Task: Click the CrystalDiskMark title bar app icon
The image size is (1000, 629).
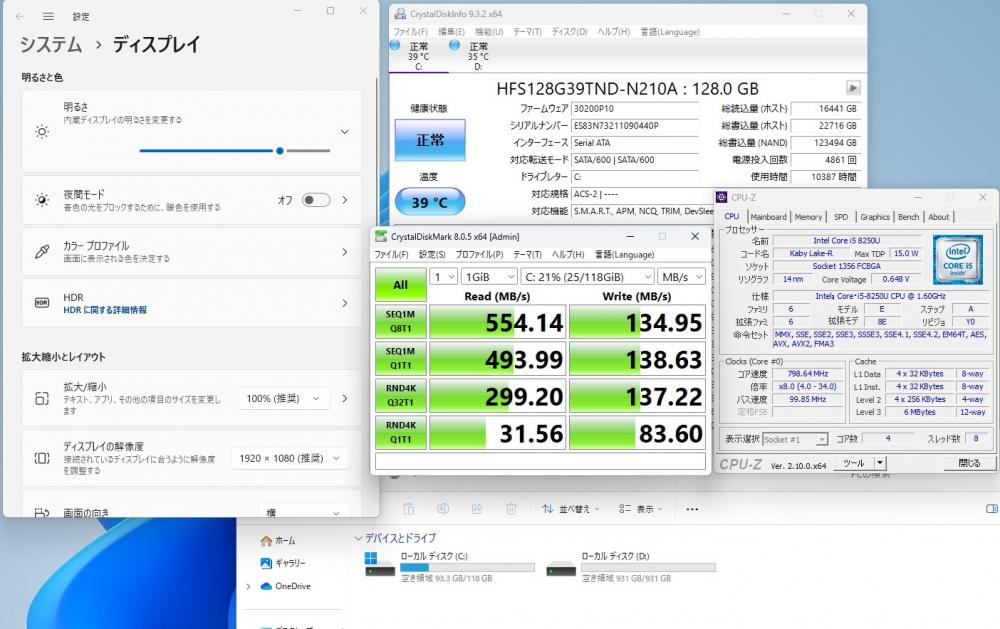Action: (381, 236)
